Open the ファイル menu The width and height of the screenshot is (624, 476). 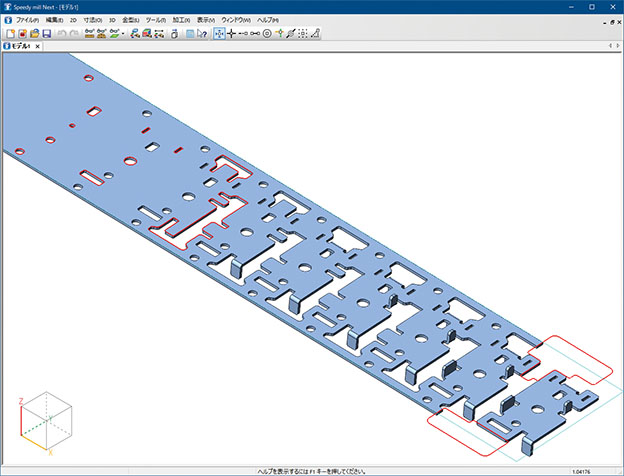[25, 20]
